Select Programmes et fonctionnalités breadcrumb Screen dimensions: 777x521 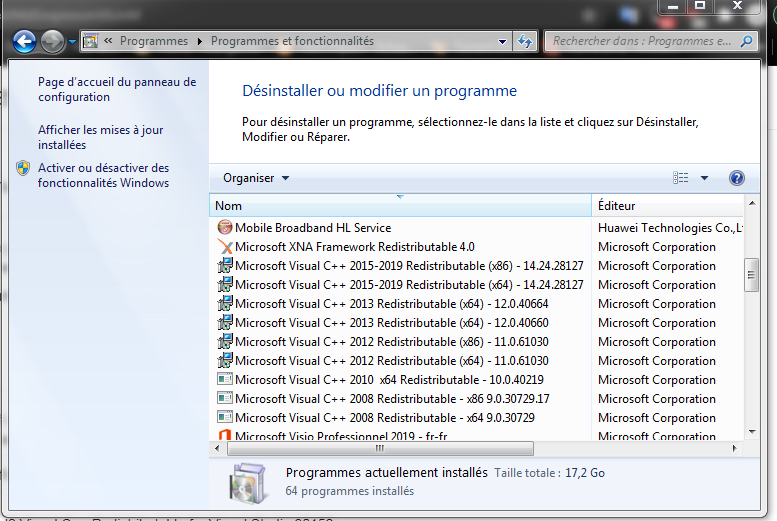coord(292,41)
